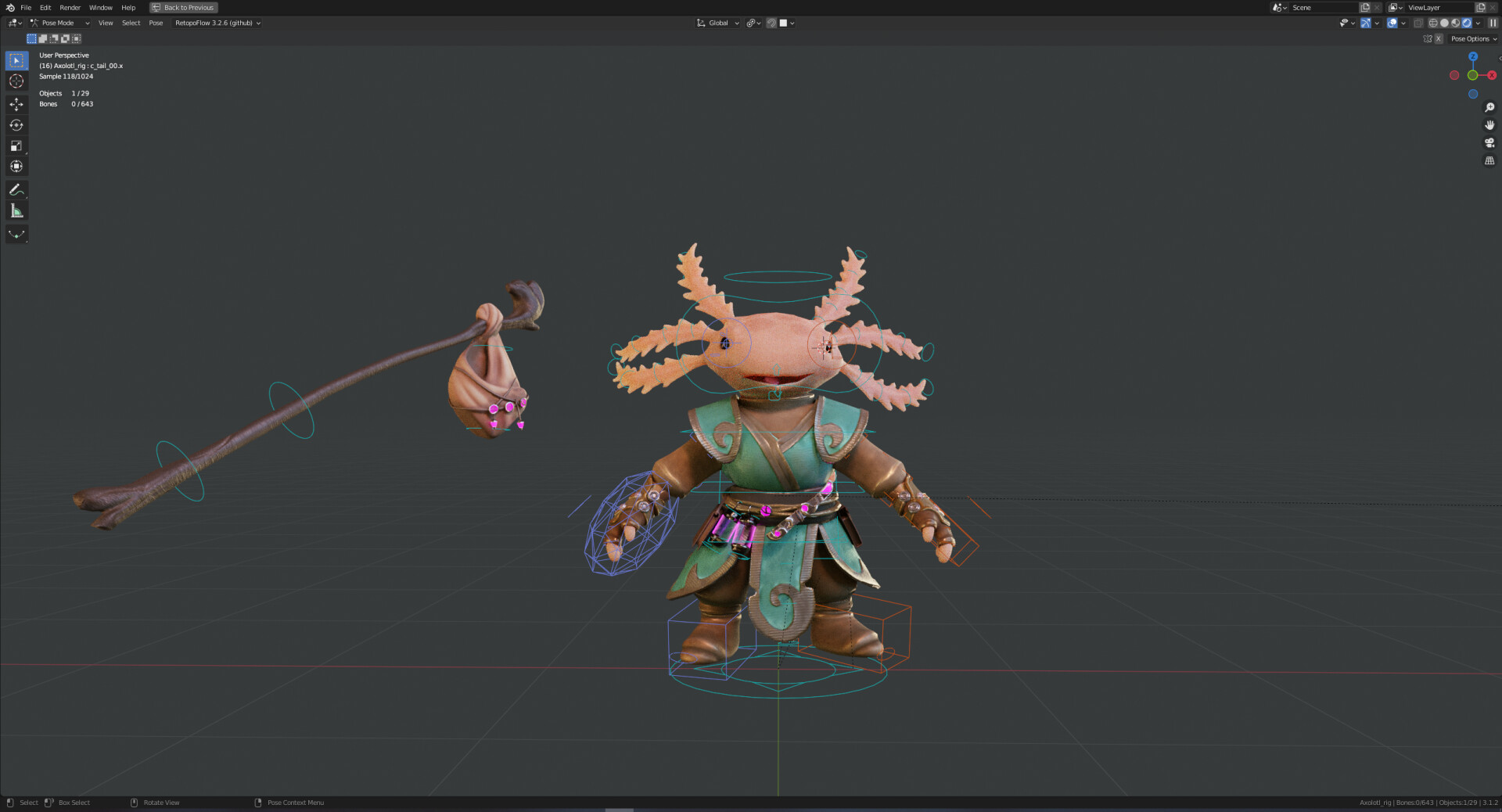Click the Back to Previous button

pos(183,7)
